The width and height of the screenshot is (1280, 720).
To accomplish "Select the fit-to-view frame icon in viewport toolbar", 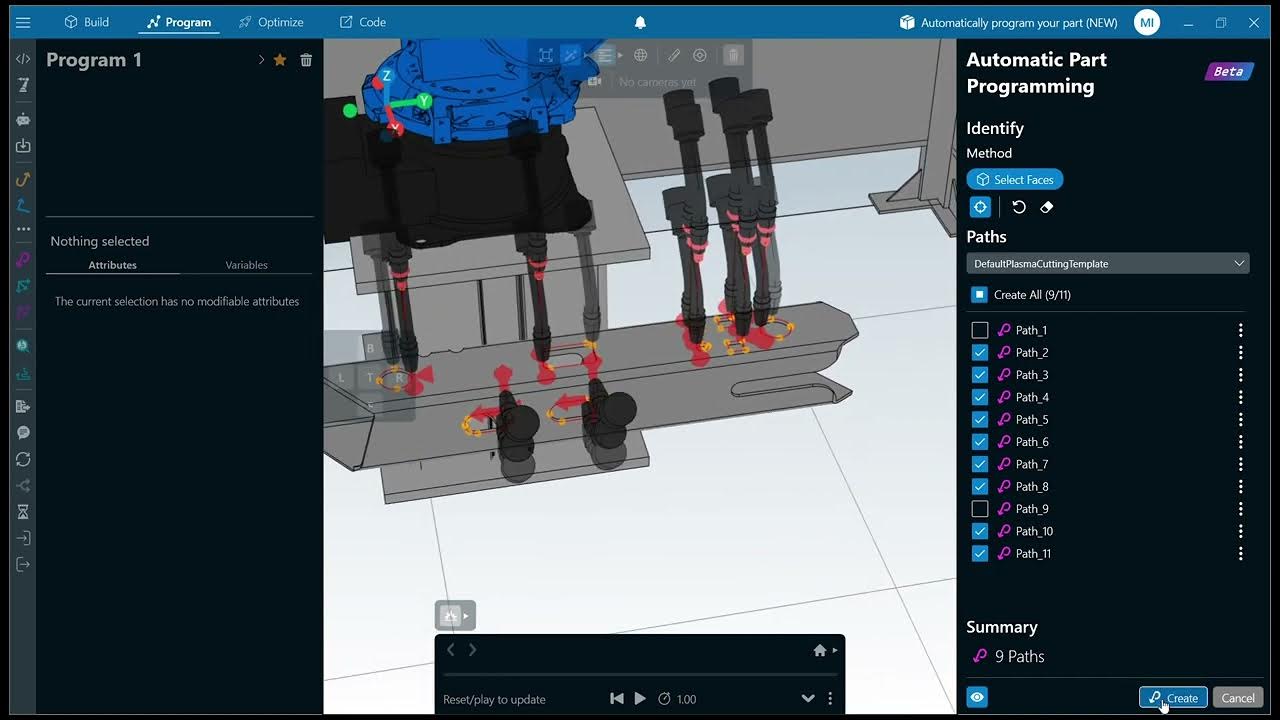I will coord(546,55).
